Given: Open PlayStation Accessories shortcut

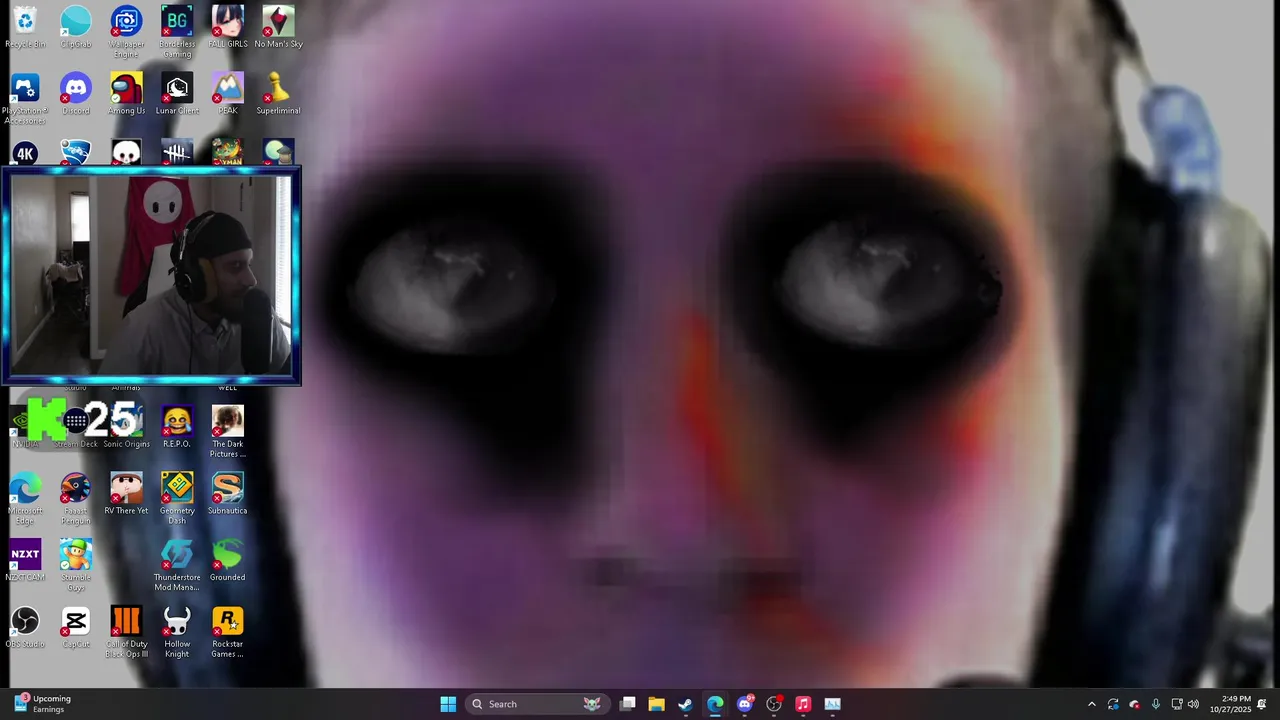Looking at the screenshot, I should pyautogui.click(x=25, y=98).
